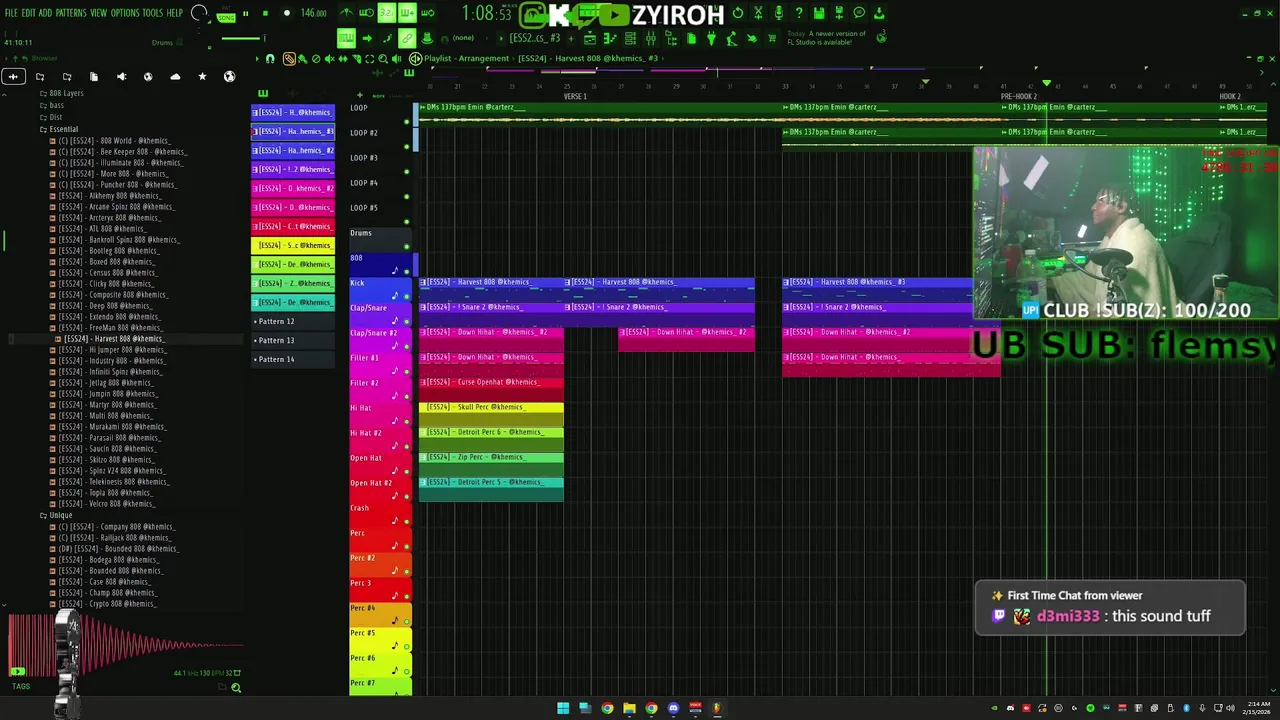Click the tempo value 146.000
Screen dimensions: 1280x720
click(314, 13)
